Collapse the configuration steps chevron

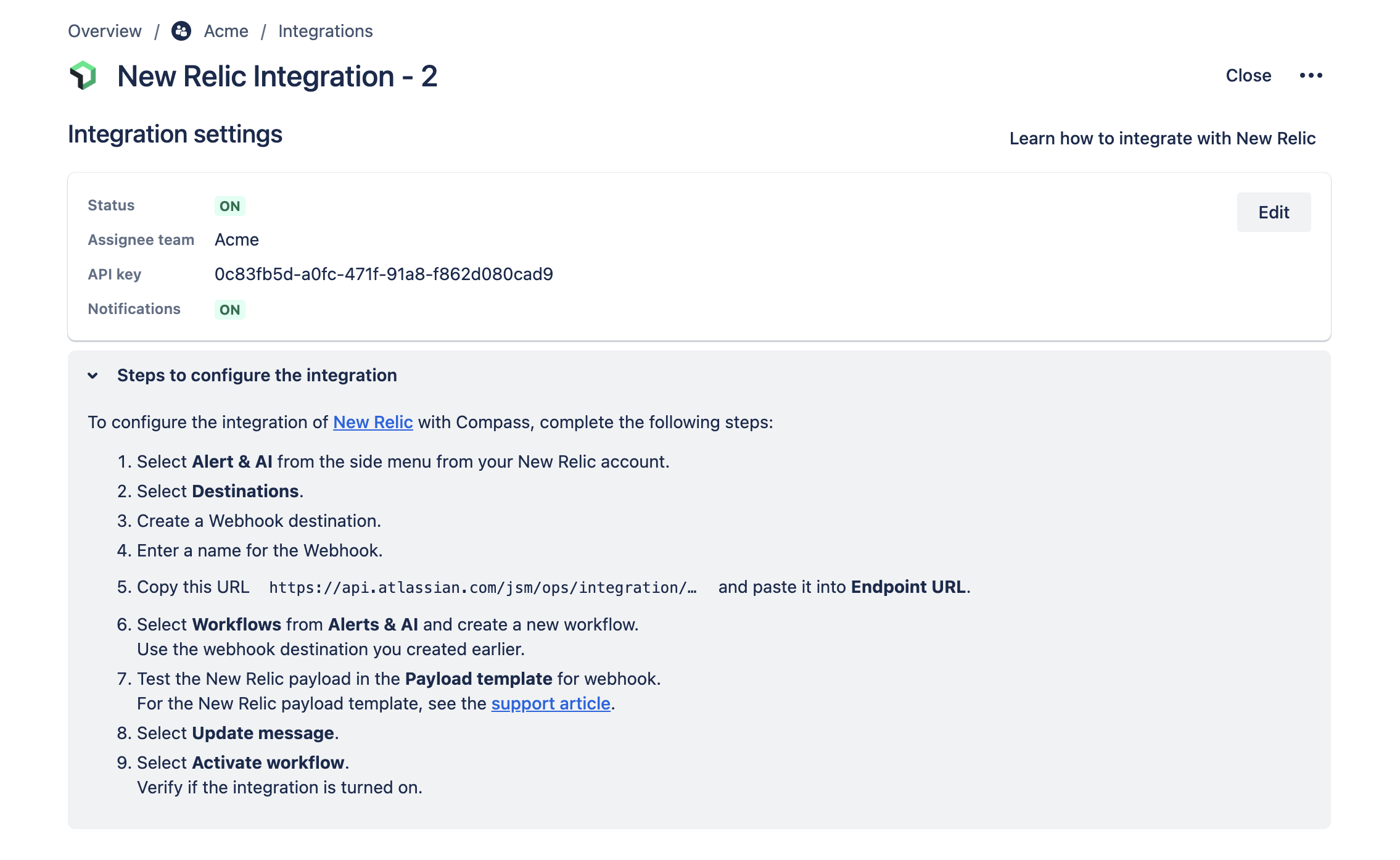click(93, 375)
